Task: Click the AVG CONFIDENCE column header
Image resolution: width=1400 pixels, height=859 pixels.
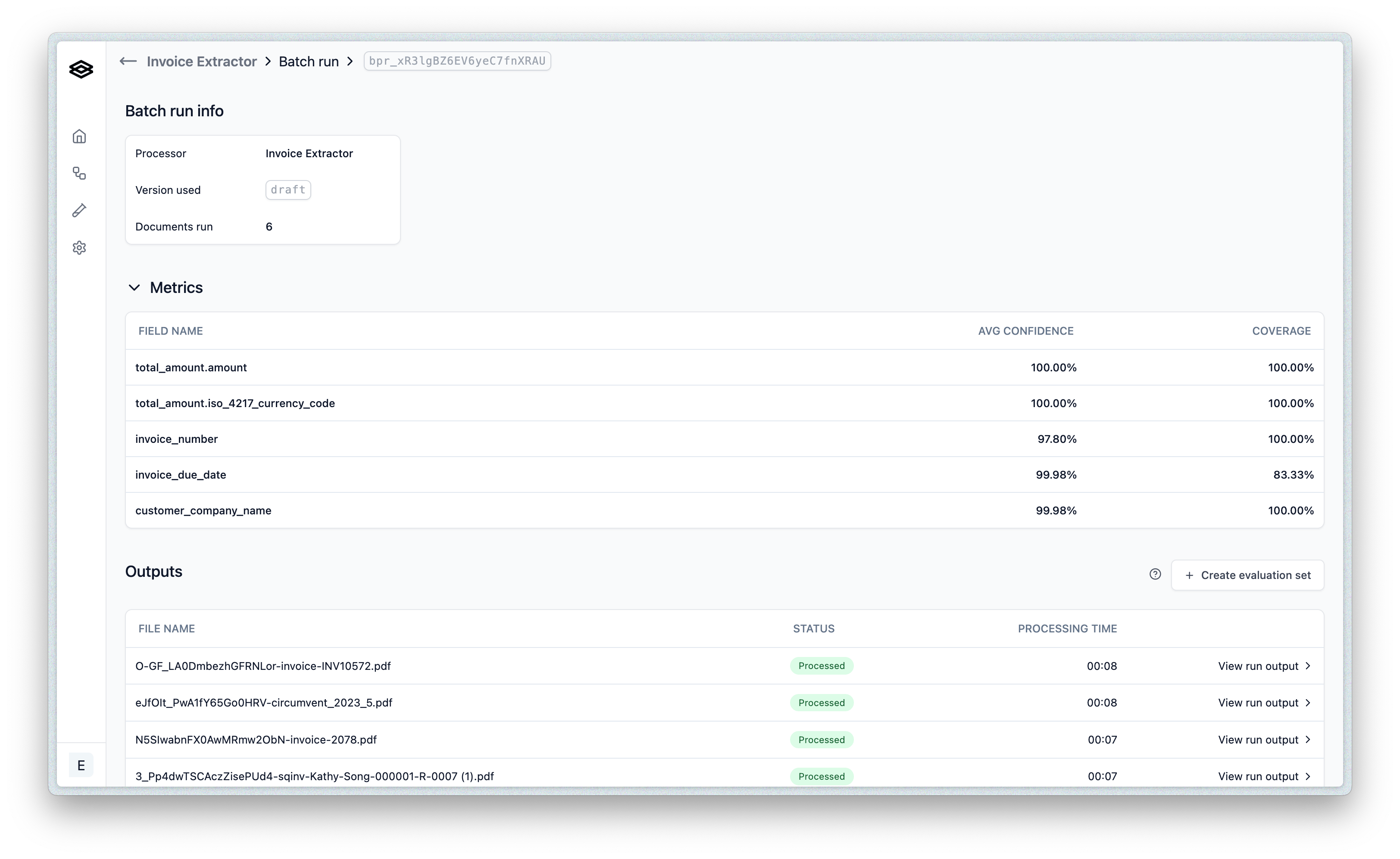Action: click(x=1025, y=331)
